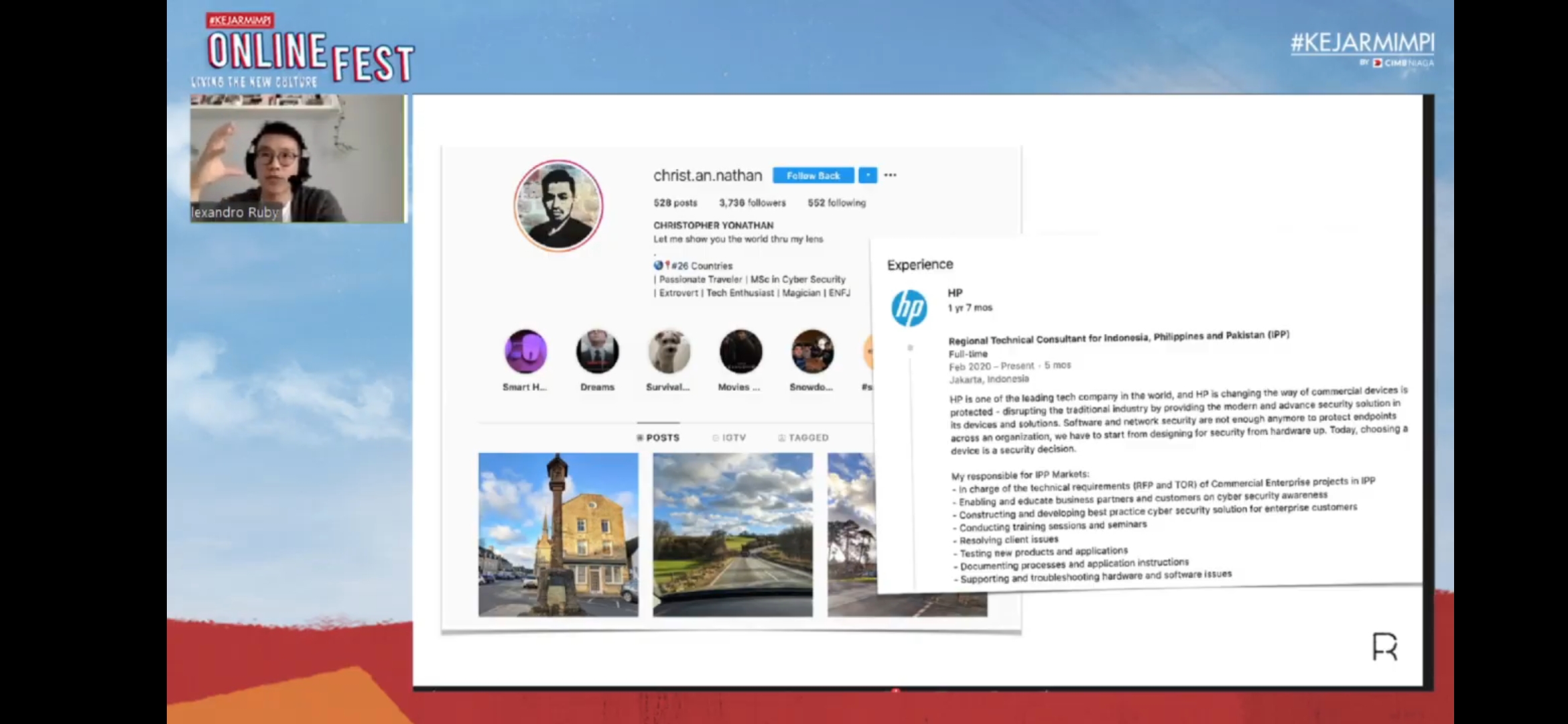The height and width of the screenshot is (724, 1568).
Task: Switch to the IGTV tab
Action: coord(729,438)
